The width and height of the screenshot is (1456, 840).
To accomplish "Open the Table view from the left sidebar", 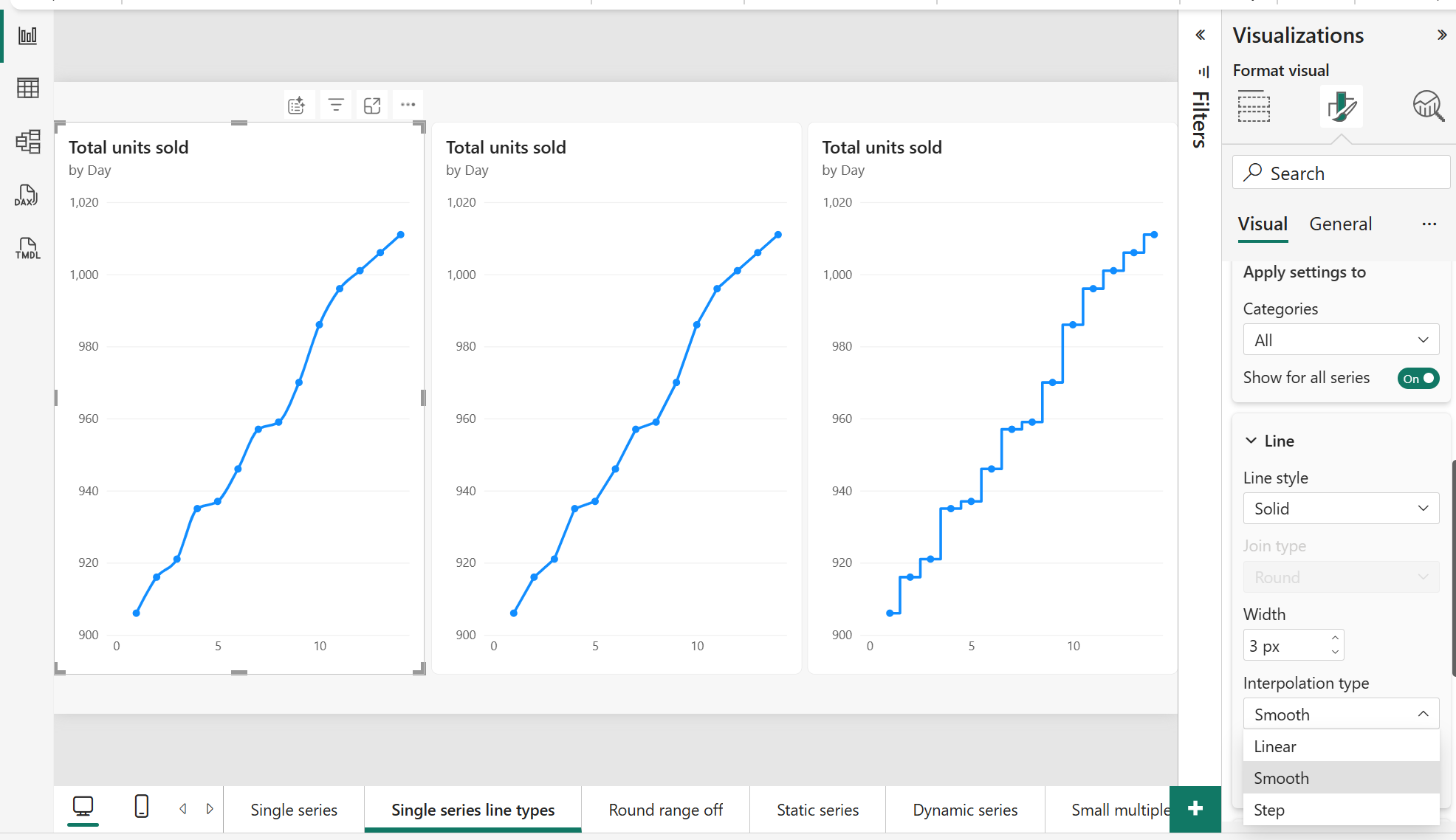I will click(x=27, y=88).
